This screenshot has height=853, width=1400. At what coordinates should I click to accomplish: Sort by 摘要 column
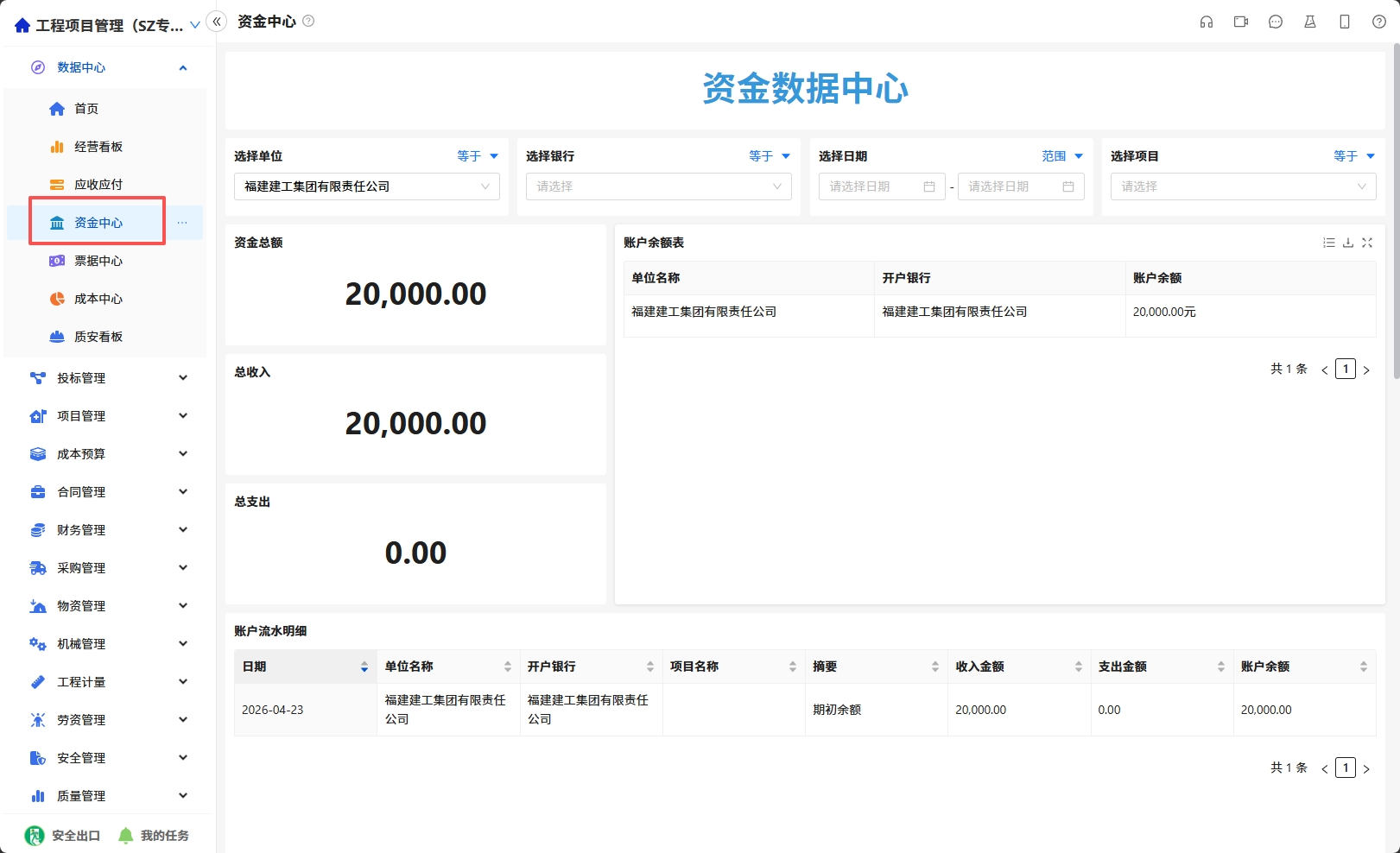935,667
